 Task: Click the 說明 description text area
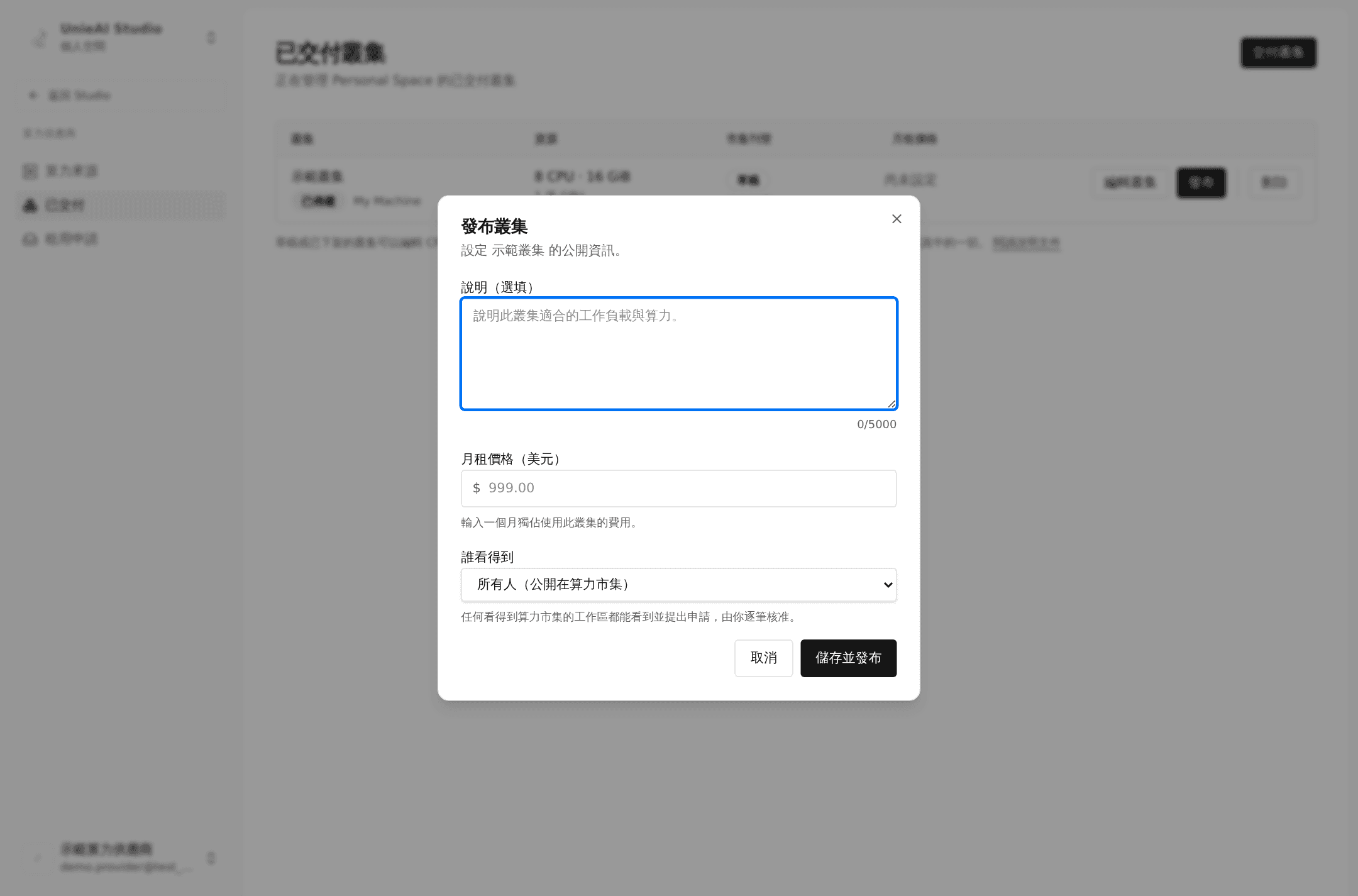(678, 353)
